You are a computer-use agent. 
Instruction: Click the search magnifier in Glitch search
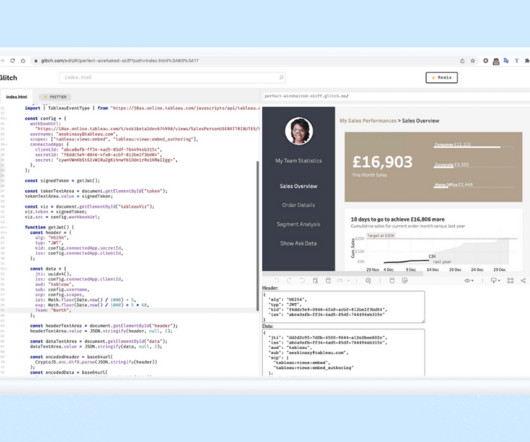281,77
